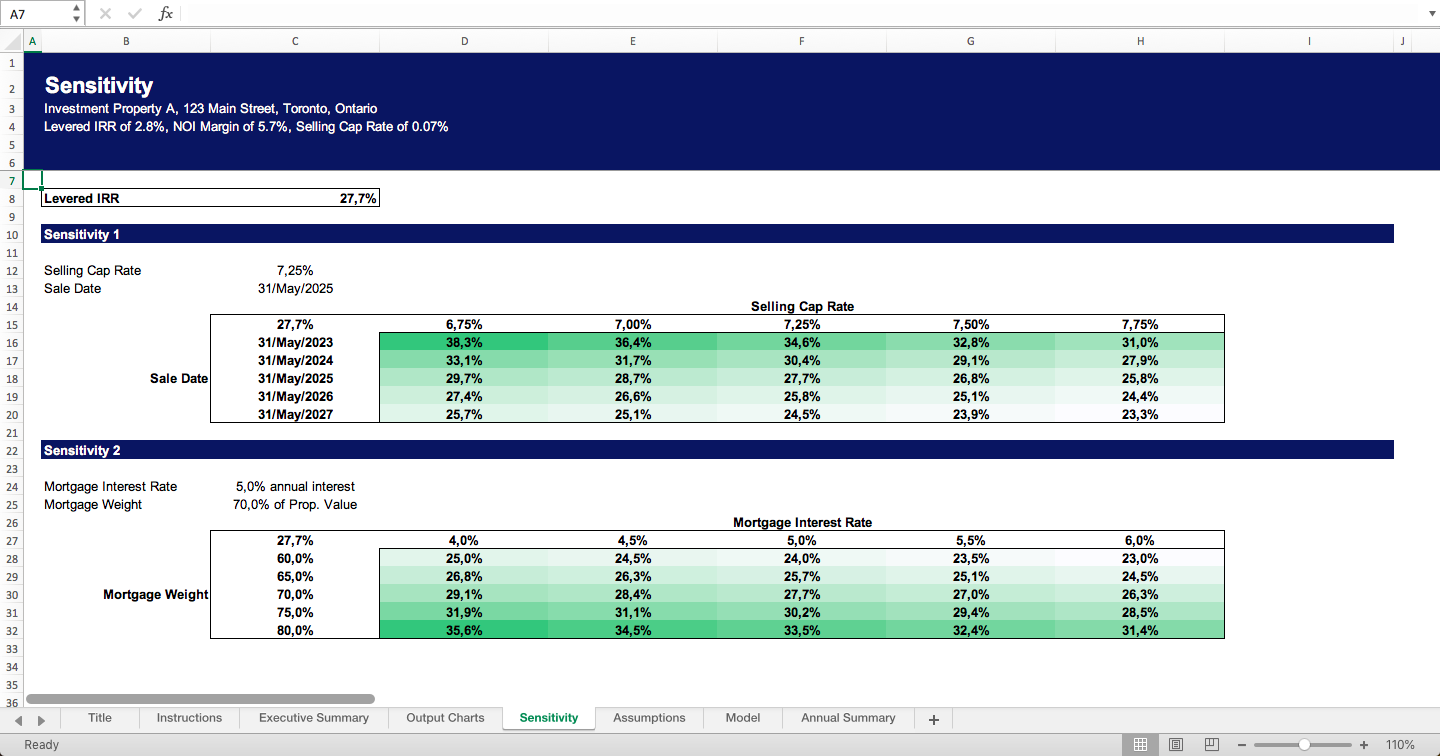
Task: Click the Name Box stepper up arrow
Action: click(x=75, y=8)
